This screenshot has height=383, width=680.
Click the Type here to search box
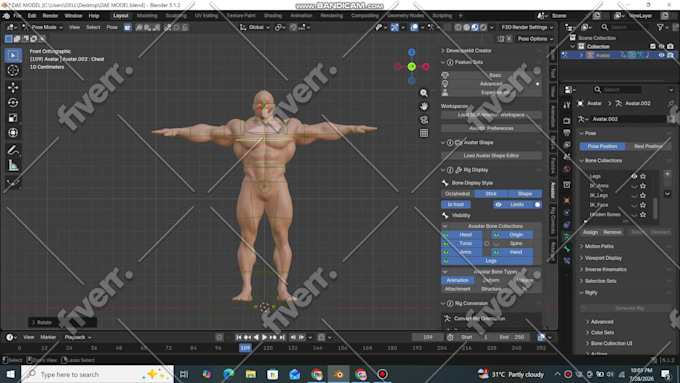98,374
